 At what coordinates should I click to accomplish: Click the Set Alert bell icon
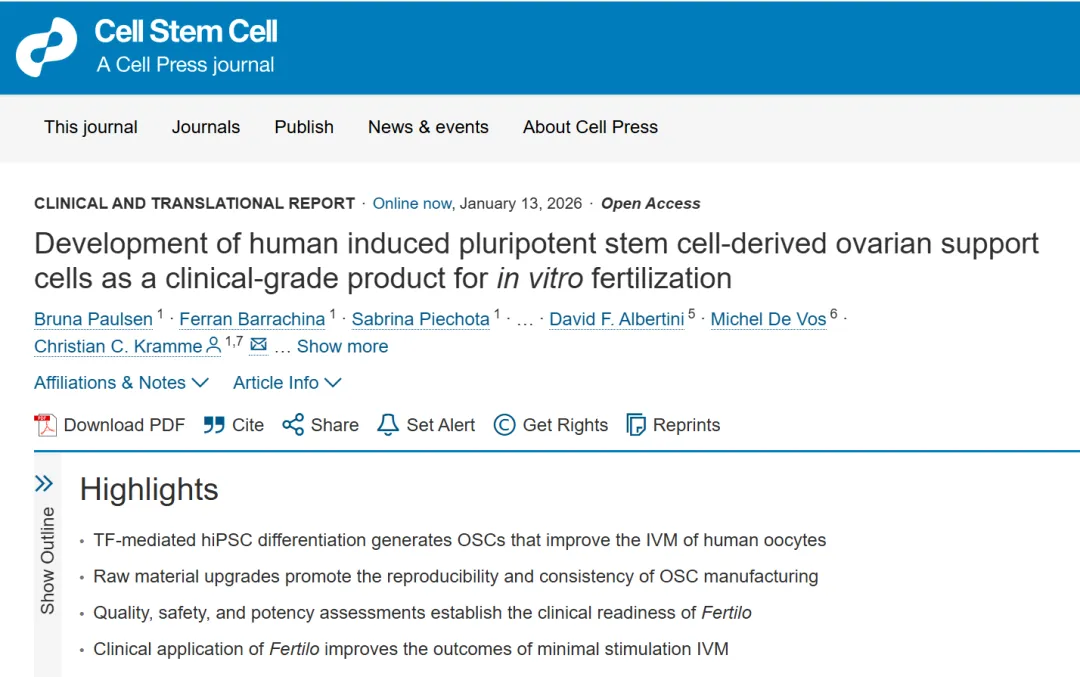coord(388,425)
